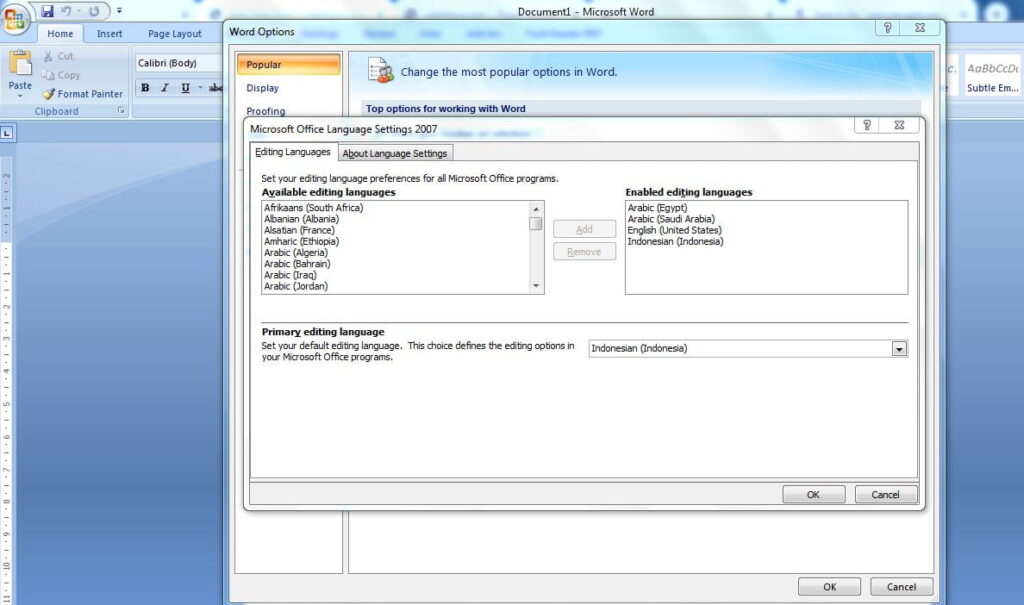Click the Language Settings help question mark
Screen dimensions: 1024x605
point(867,125)
